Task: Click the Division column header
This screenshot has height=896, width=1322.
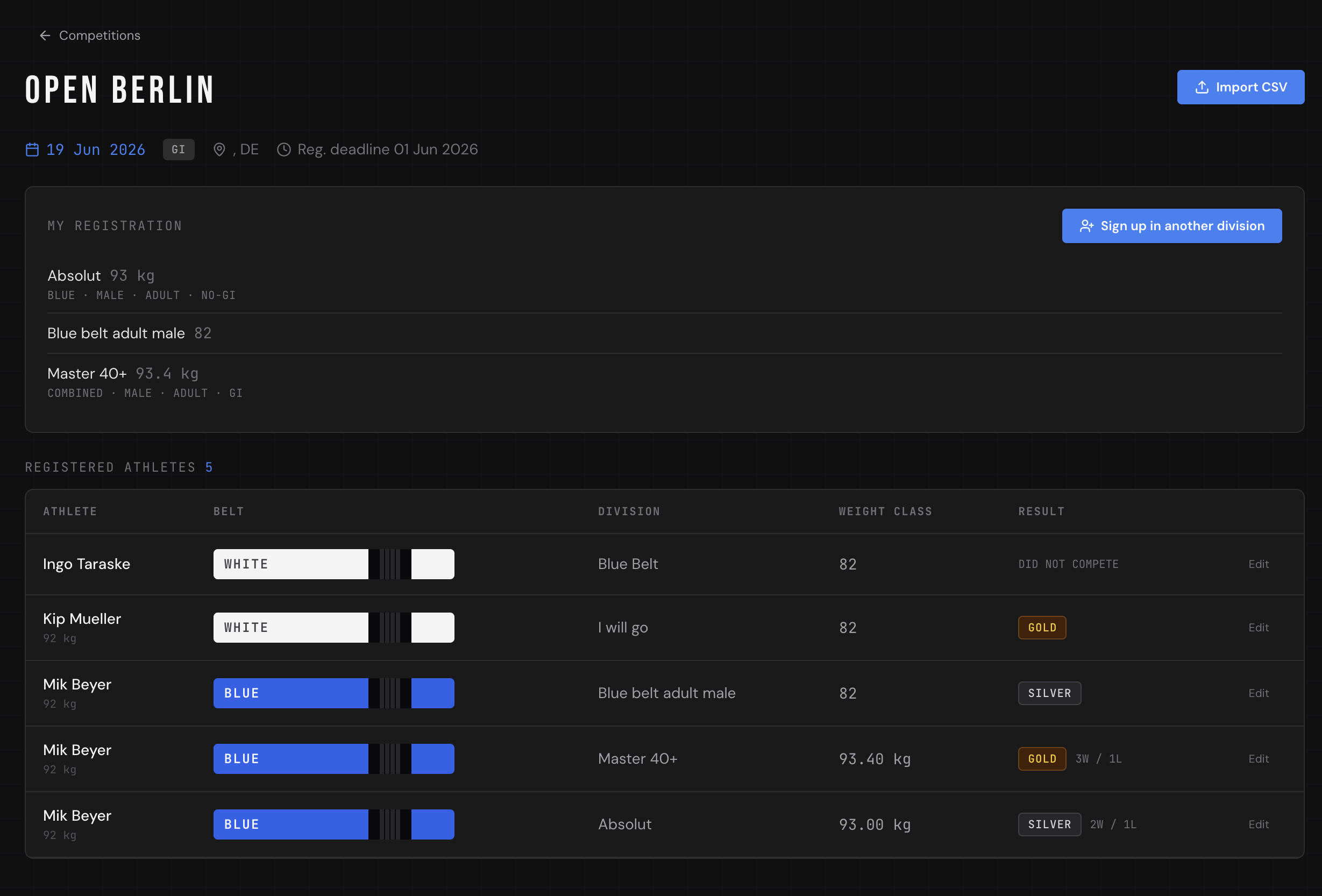Action: point(629,511)
